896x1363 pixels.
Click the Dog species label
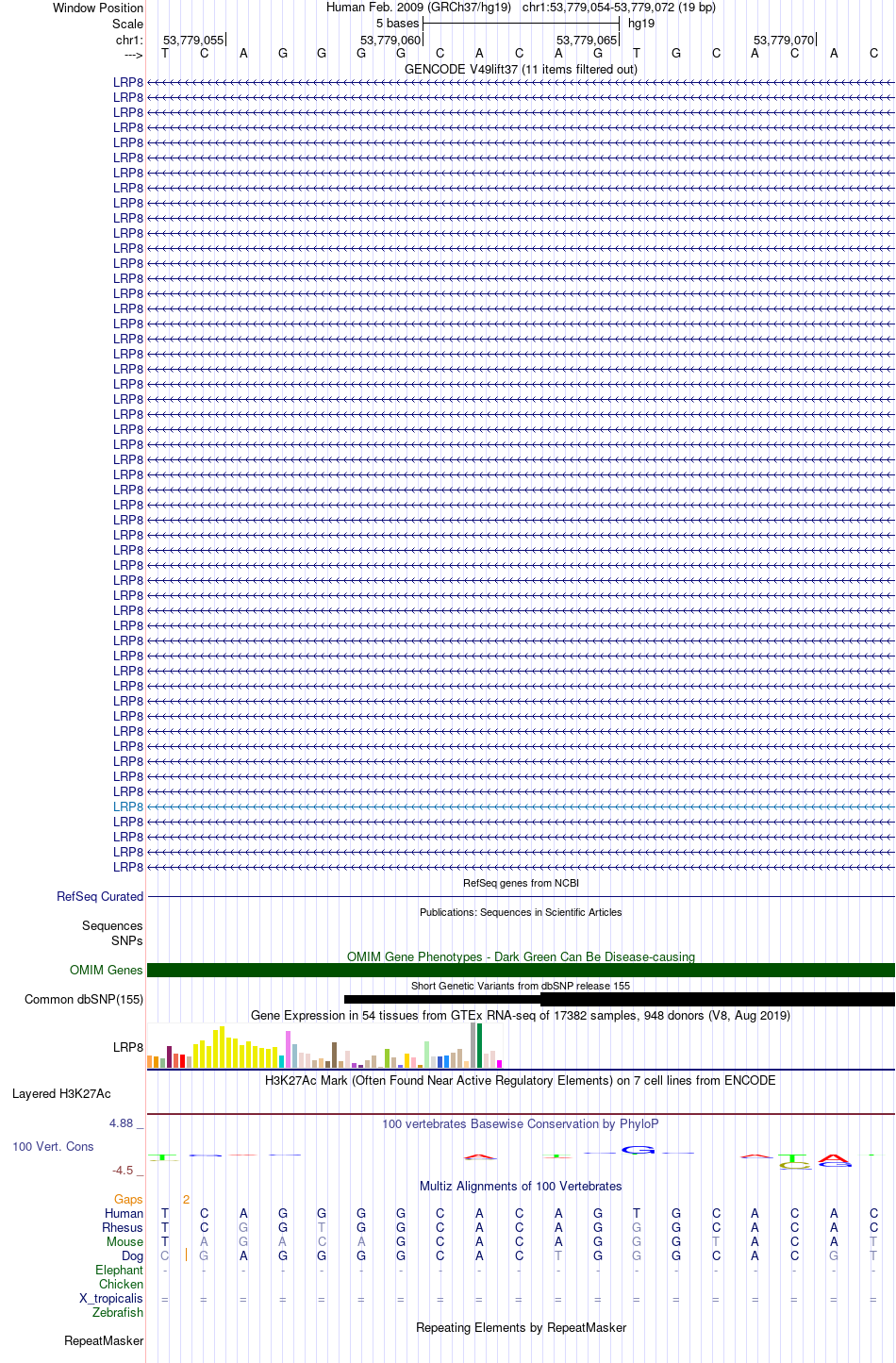[133, 1256]
